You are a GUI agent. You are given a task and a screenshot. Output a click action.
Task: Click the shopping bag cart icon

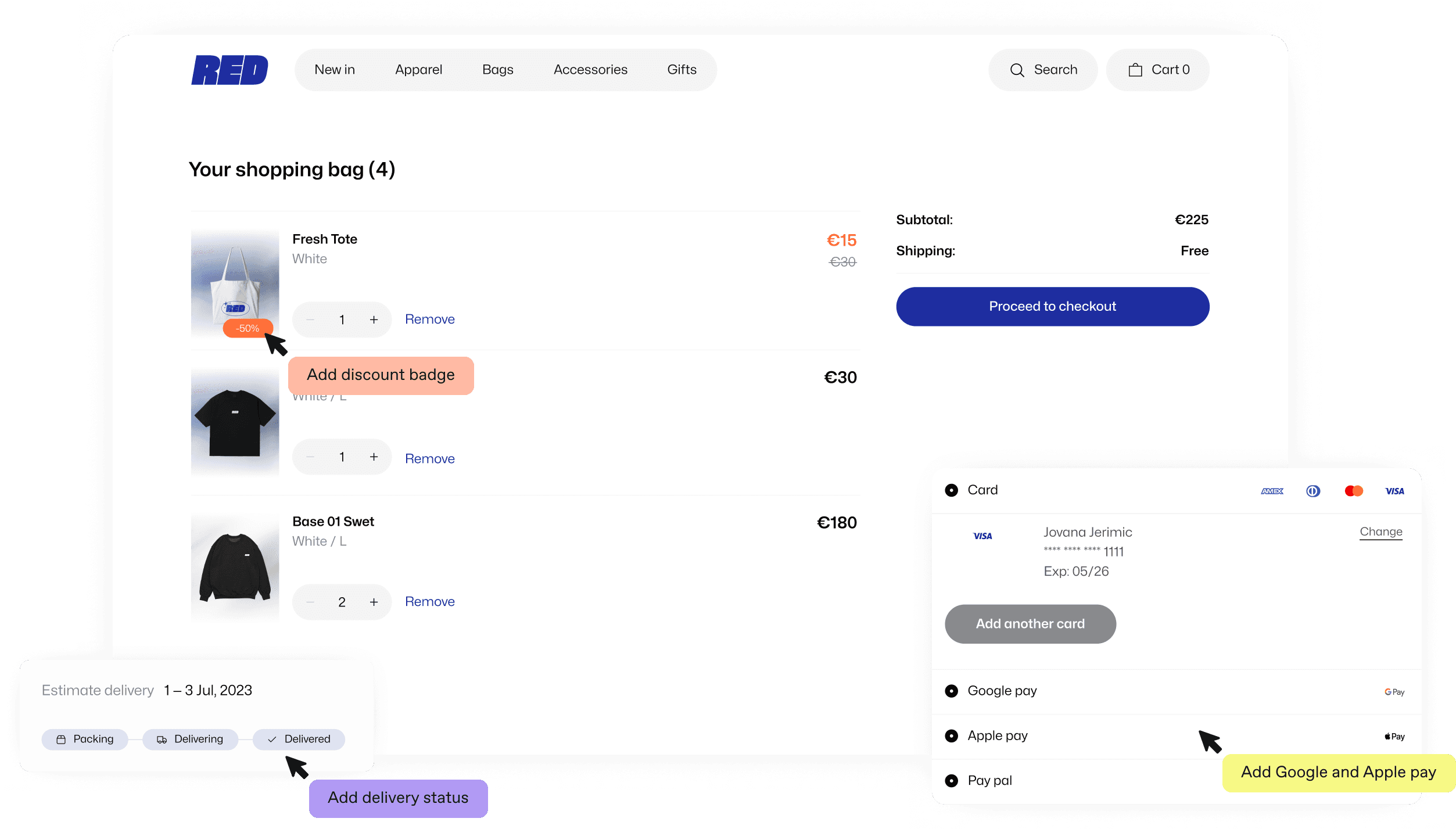tap(1135, 70)
